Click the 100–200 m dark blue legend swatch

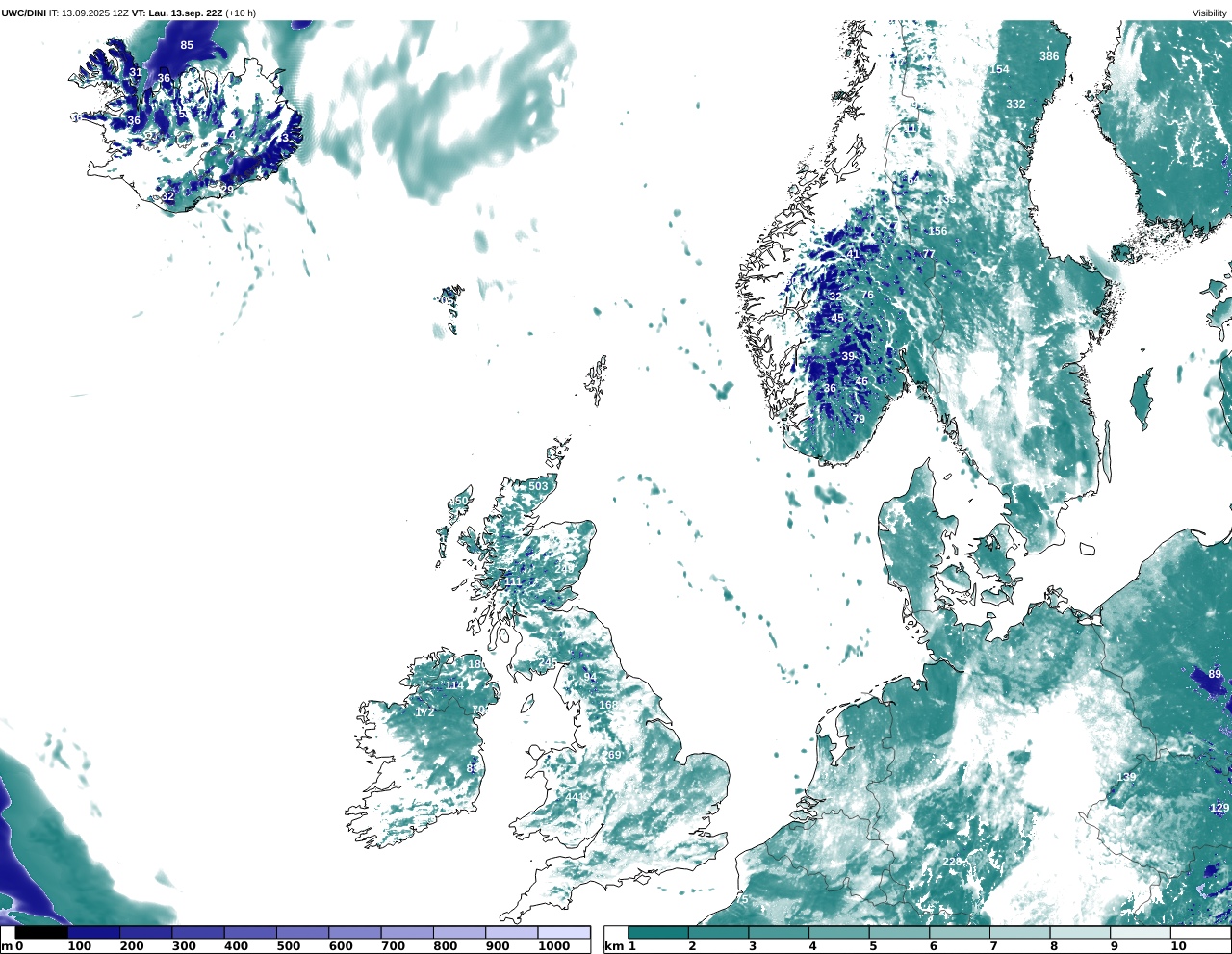point(93,932)
